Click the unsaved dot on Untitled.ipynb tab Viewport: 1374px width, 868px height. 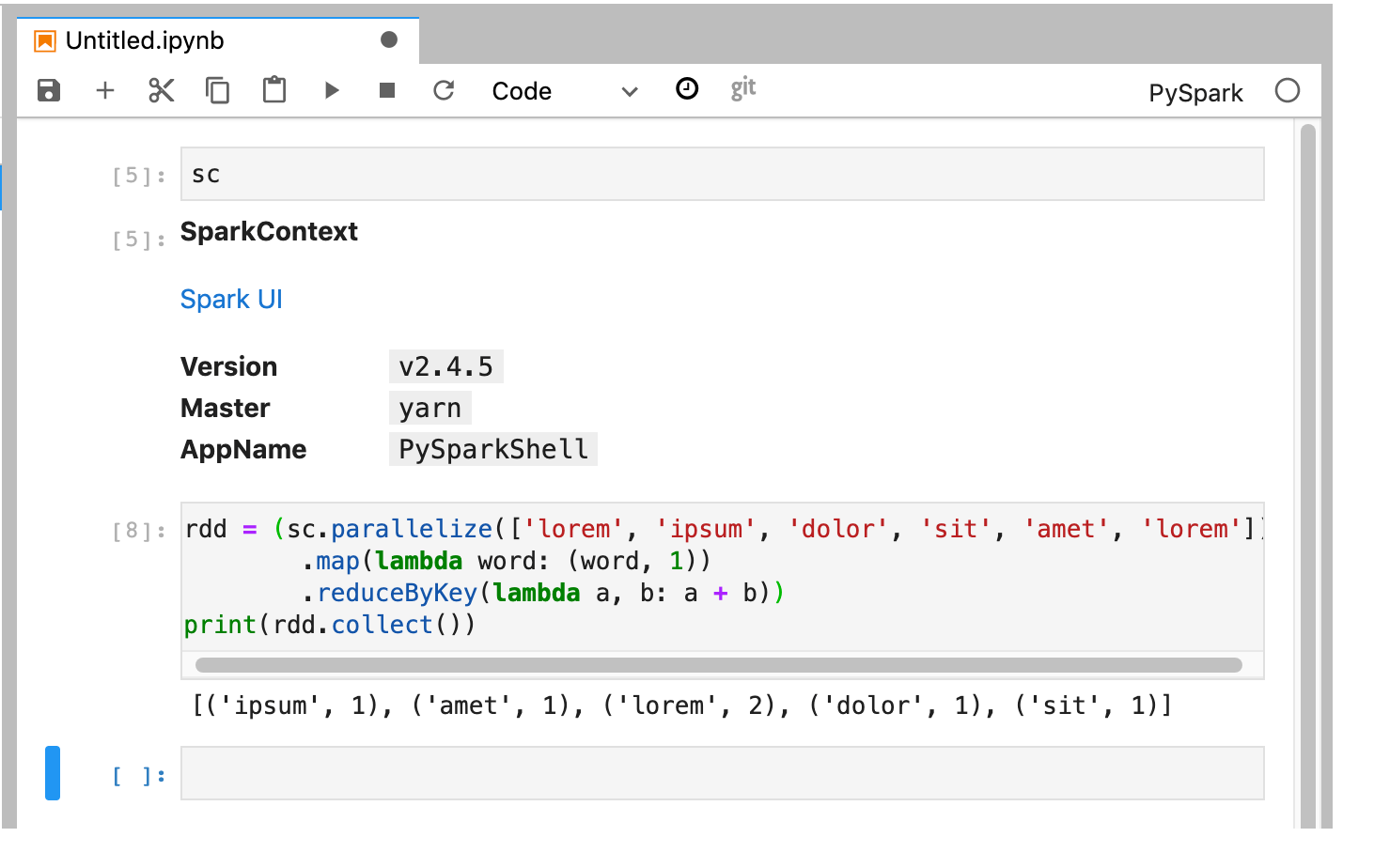389,39
